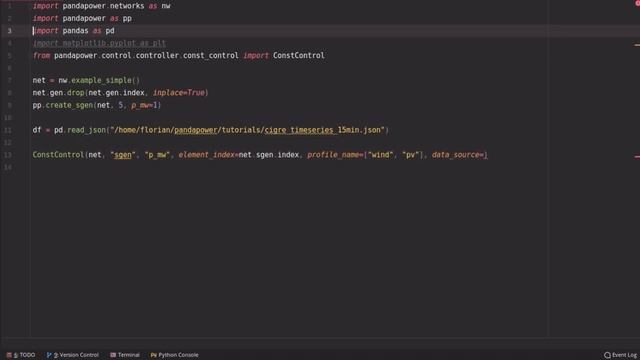The image size is (640, 360).
Task: Click the "pv" string literal
Action: [x=411, y=155]
